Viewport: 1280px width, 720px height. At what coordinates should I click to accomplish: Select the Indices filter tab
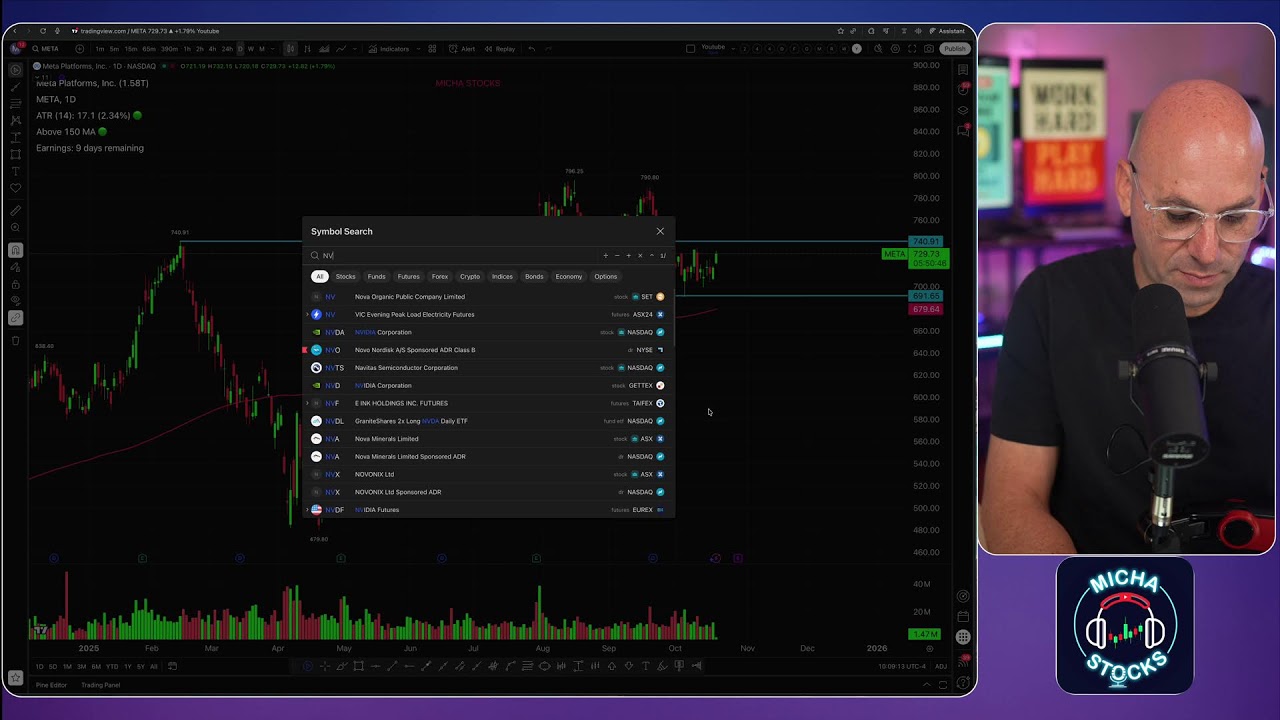click(x=502, y=276)
